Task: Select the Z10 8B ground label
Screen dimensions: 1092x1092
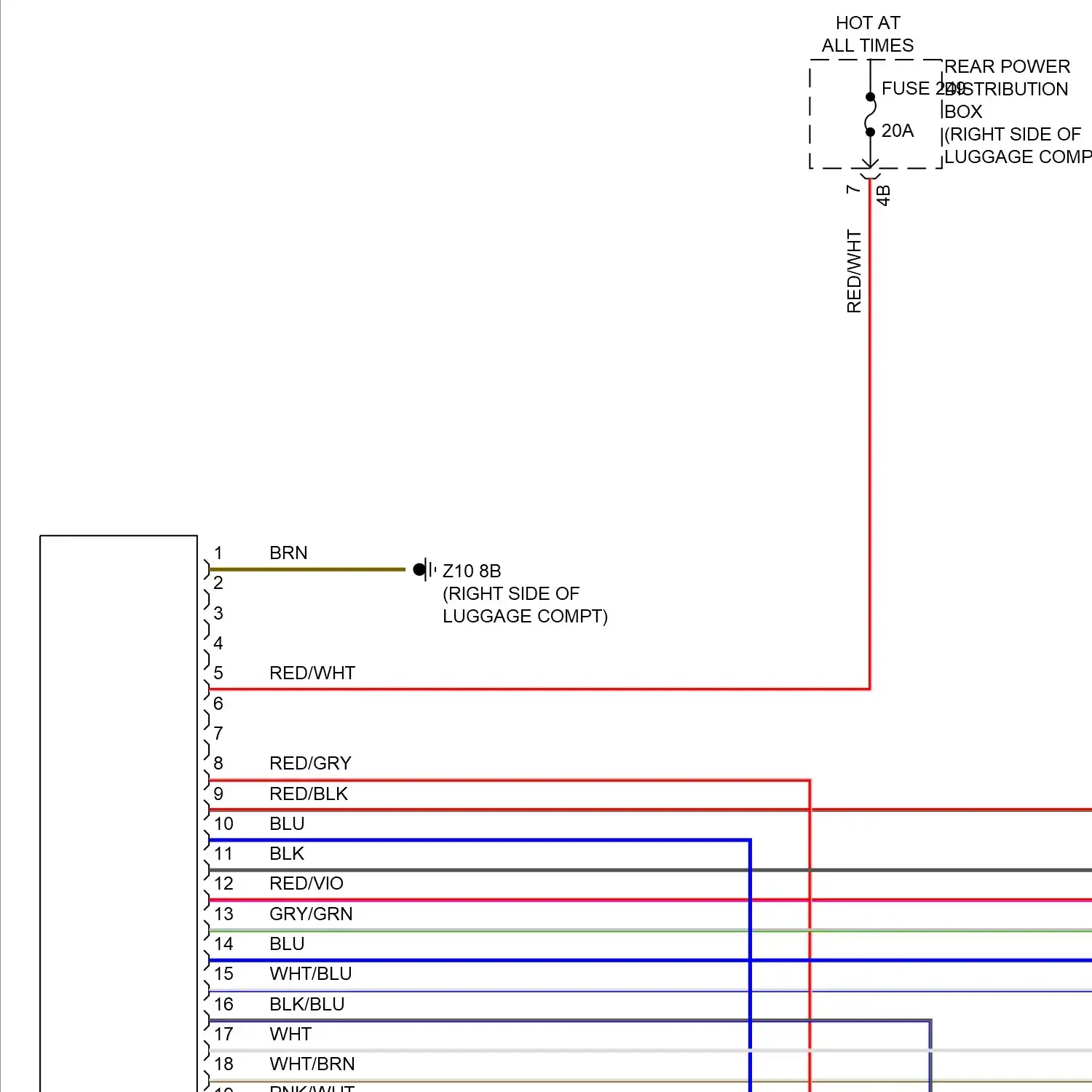Action: [x=472, y=571]
